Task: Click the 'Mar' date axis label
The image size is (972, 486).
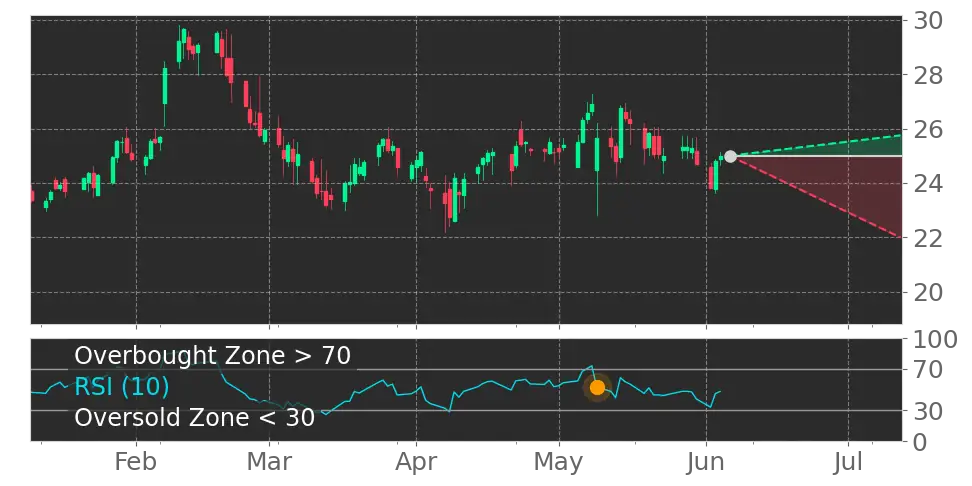Action: 270,462
